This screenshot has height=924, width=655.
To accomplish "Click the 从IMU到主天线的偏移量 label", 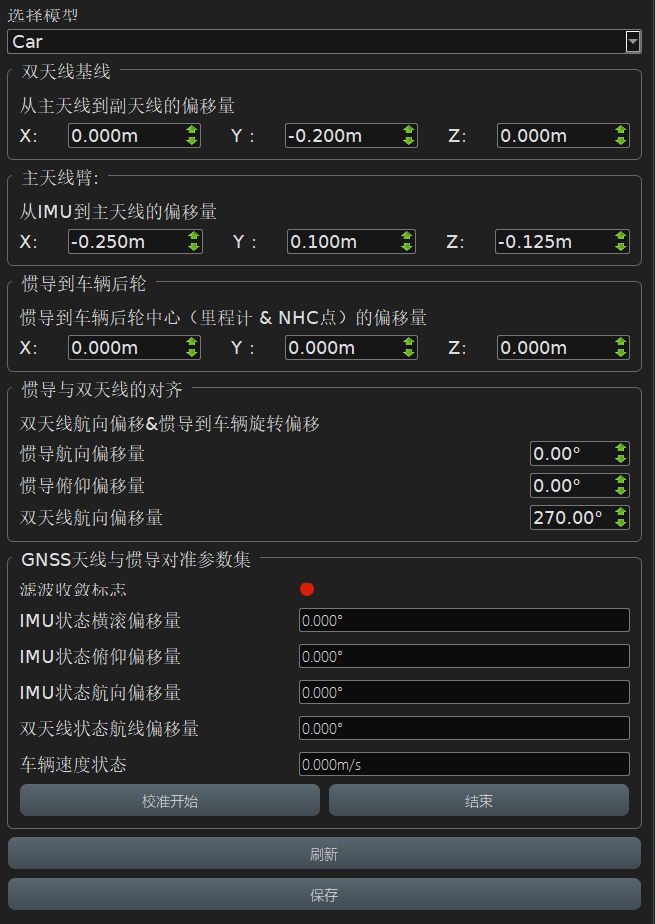I will pos(118,212).
